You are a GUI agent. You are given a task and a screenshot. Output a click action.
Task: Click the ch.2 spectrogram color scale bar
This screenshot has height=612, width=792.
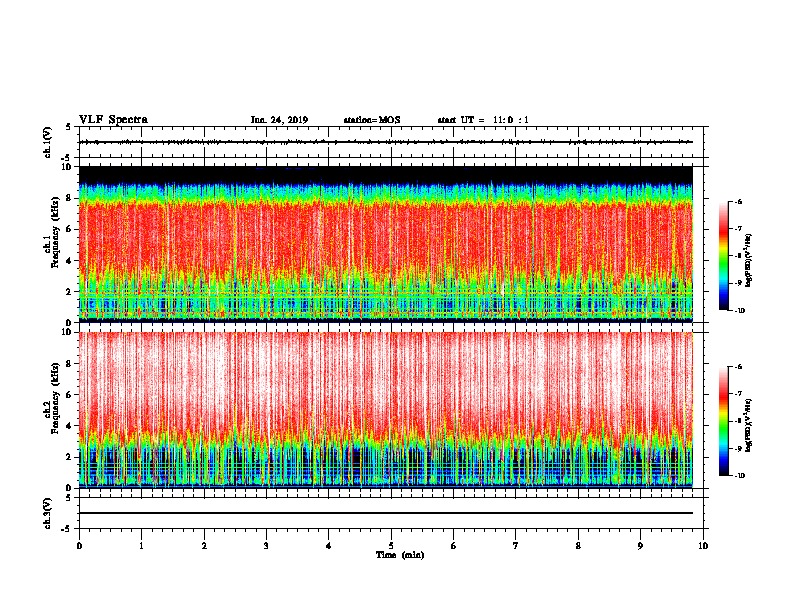(724, 421)
